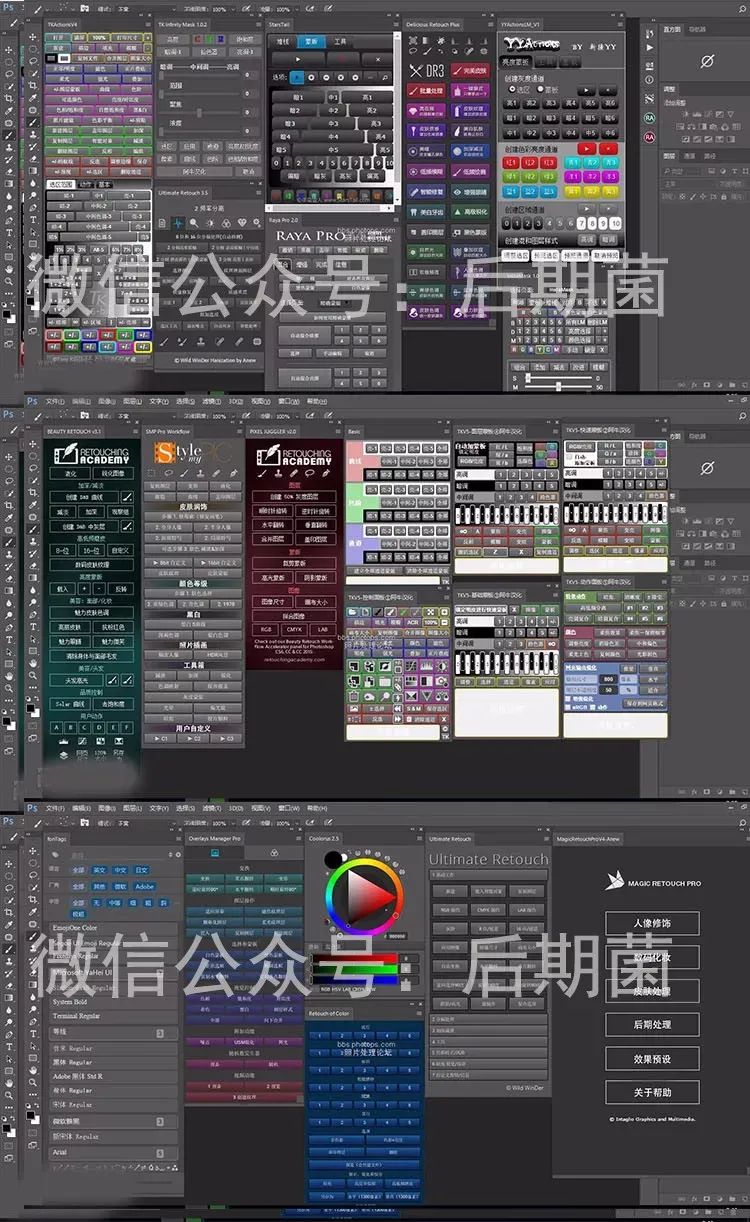The width and height of the screenshot is (750, 1222).
Task: Click 高级锐化 in Delicious Retouch Plus
Action: 472,211
